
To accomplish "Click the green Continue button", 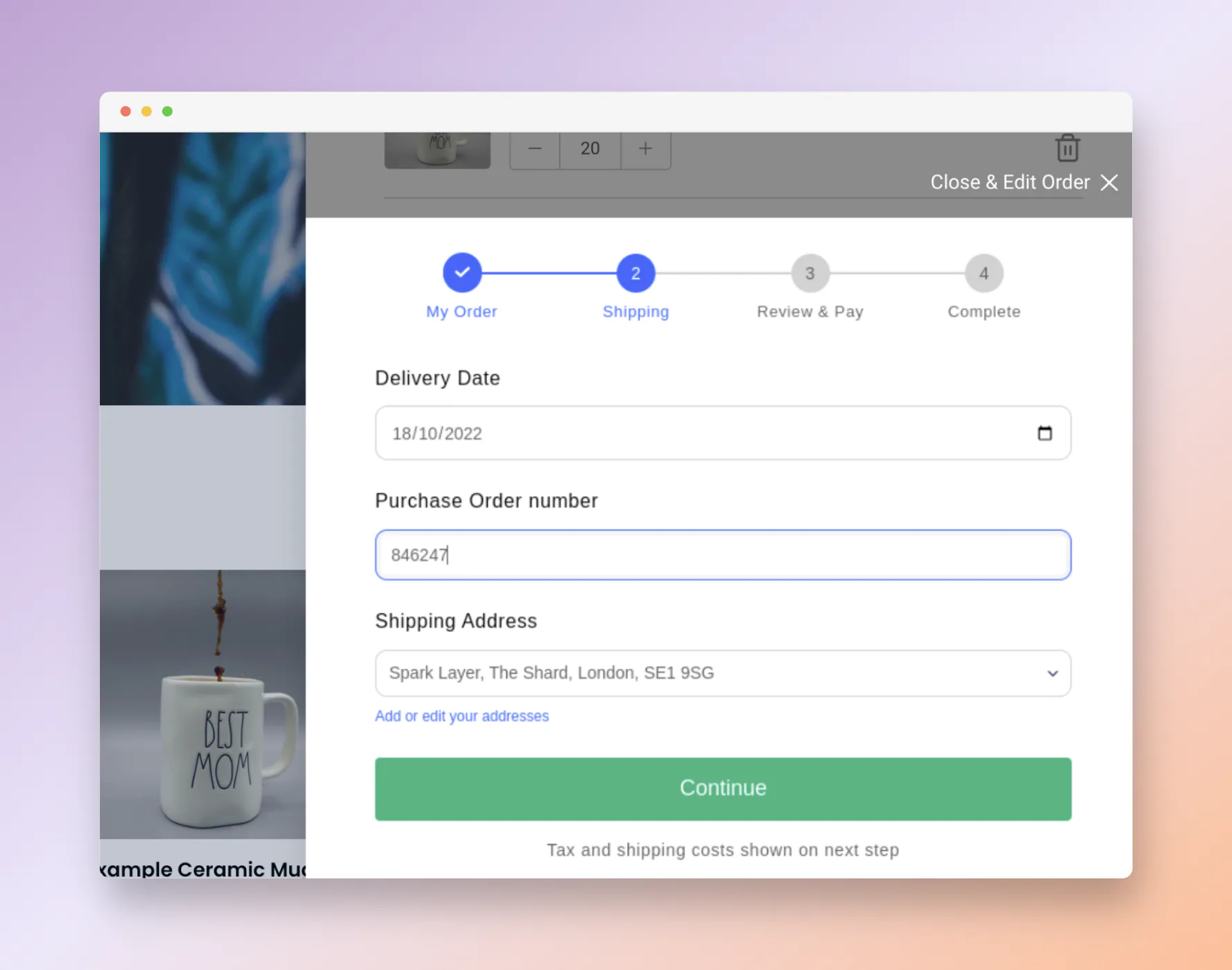I will [723, 789].
